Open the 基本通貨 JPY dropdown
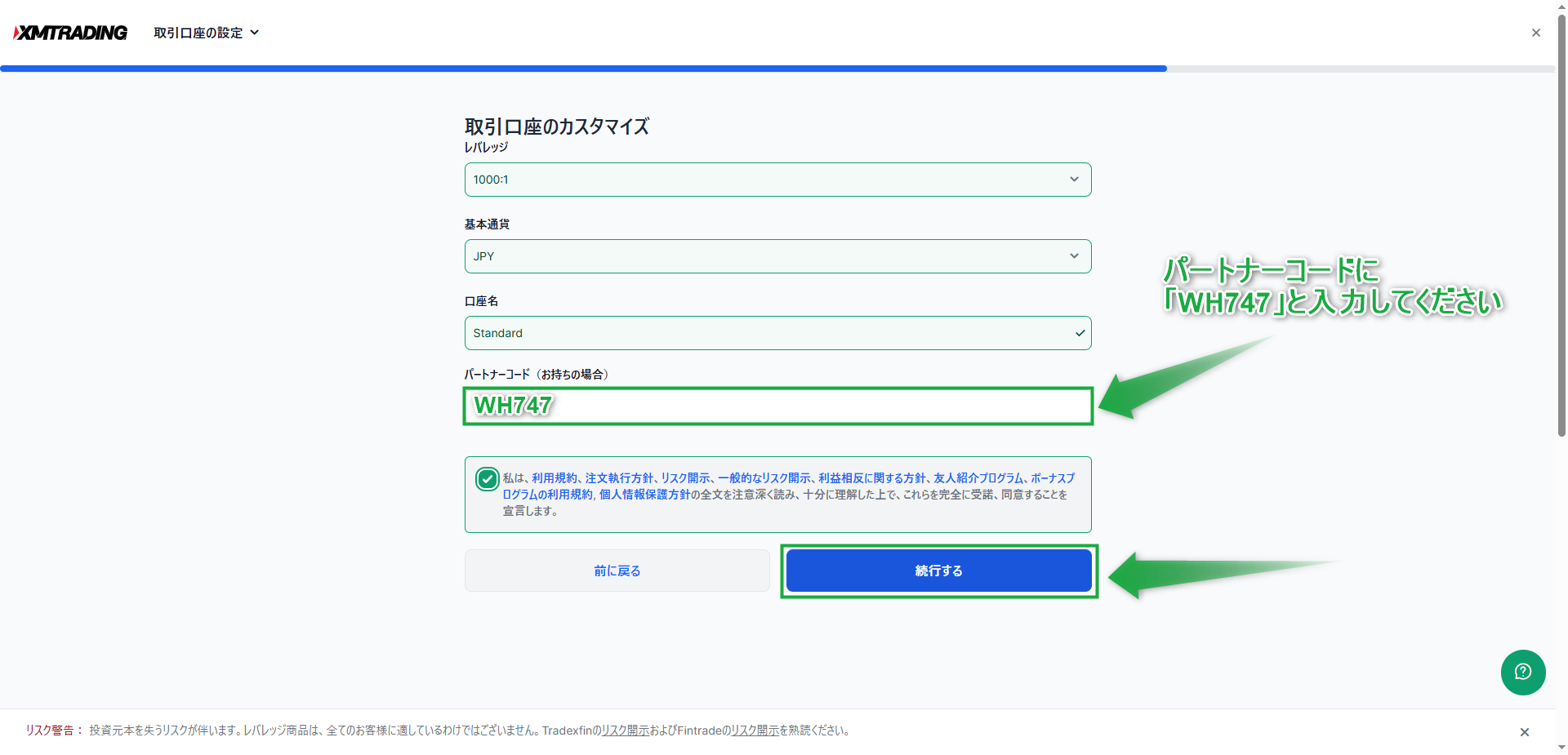The width and height of the screenshot is (1568, 755). tap(777, 256)
